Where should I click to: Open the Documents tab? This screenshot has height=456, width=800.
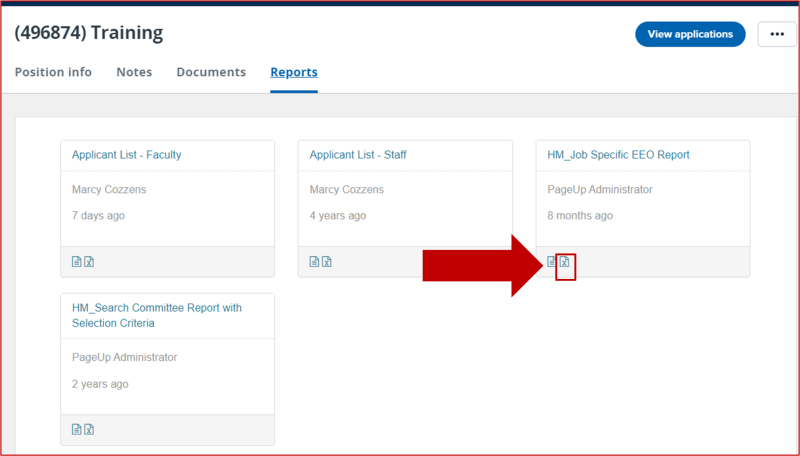click(x=211, y=72)
